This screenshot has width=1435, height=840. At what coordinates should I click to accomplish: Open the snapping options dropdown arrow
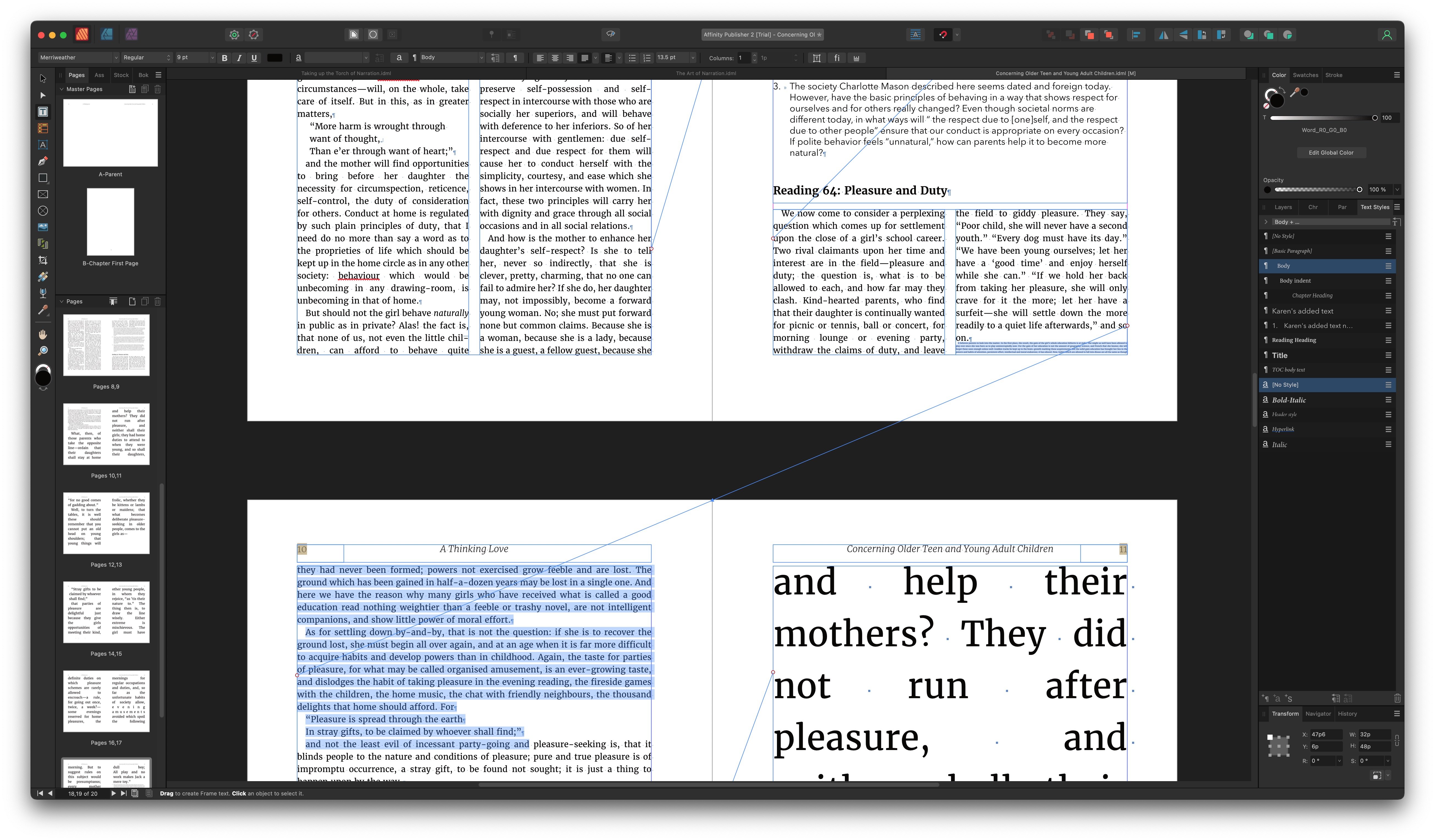[x=957, y=35]
